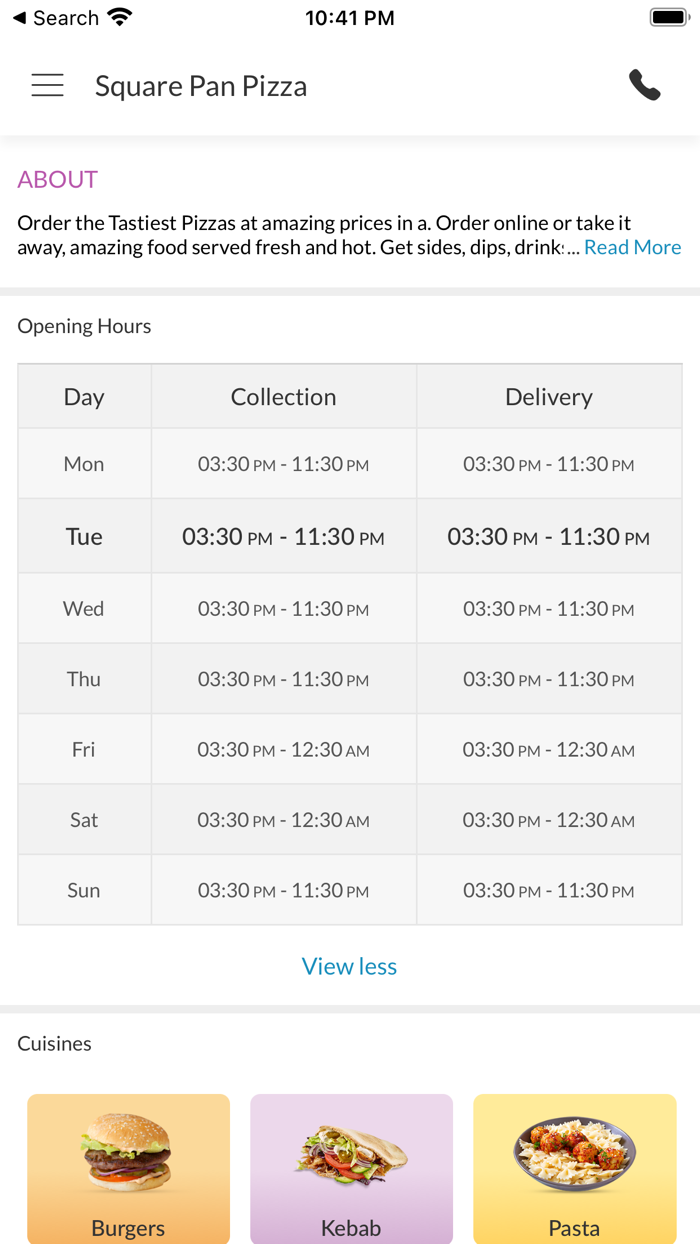
Task: Tap Sunday's delivery hours cell
Action: 549,890
